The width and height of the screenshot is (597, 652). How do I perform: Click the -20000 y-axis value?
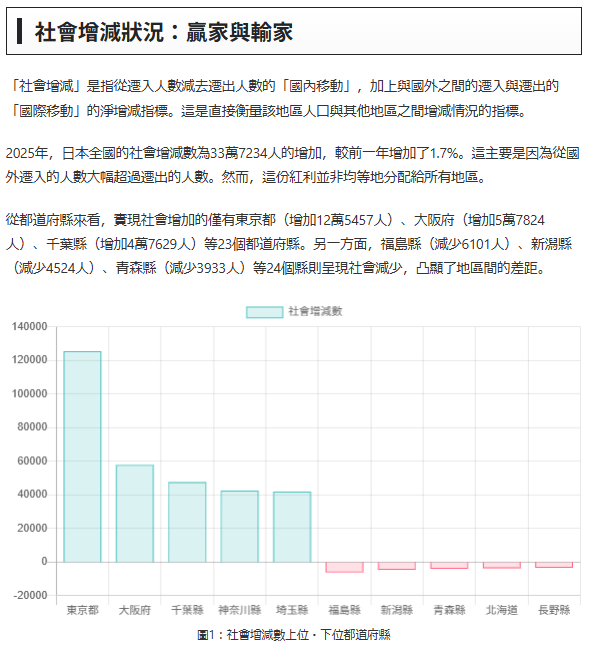[30, 595]
